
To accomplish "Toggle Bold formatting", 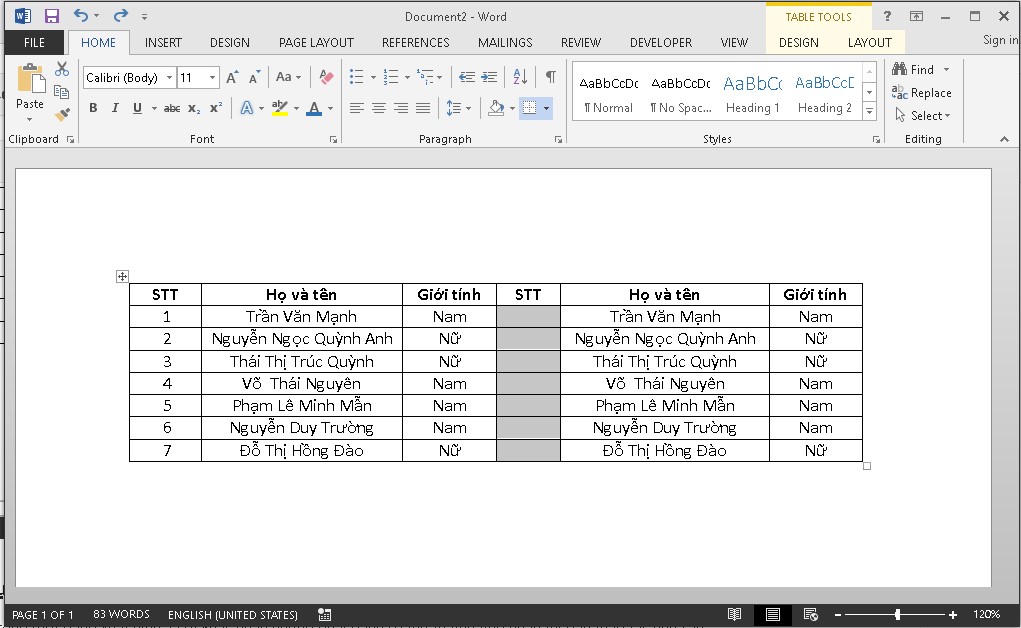I will pyautogui.click(x=93, y=108).
